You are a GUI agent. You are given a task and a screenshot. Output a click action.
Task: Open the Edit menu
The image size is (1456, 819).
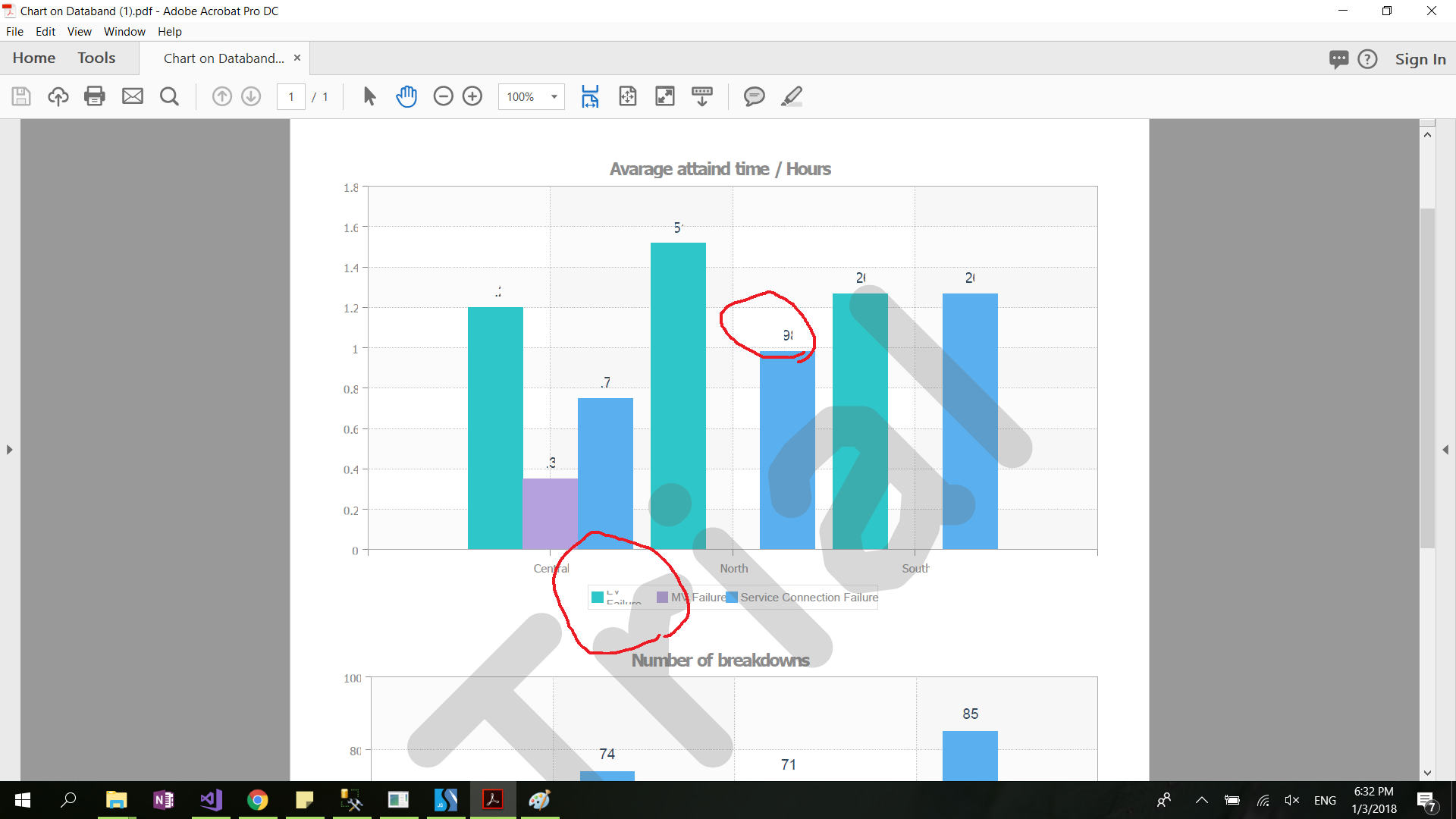pos(45,32)
